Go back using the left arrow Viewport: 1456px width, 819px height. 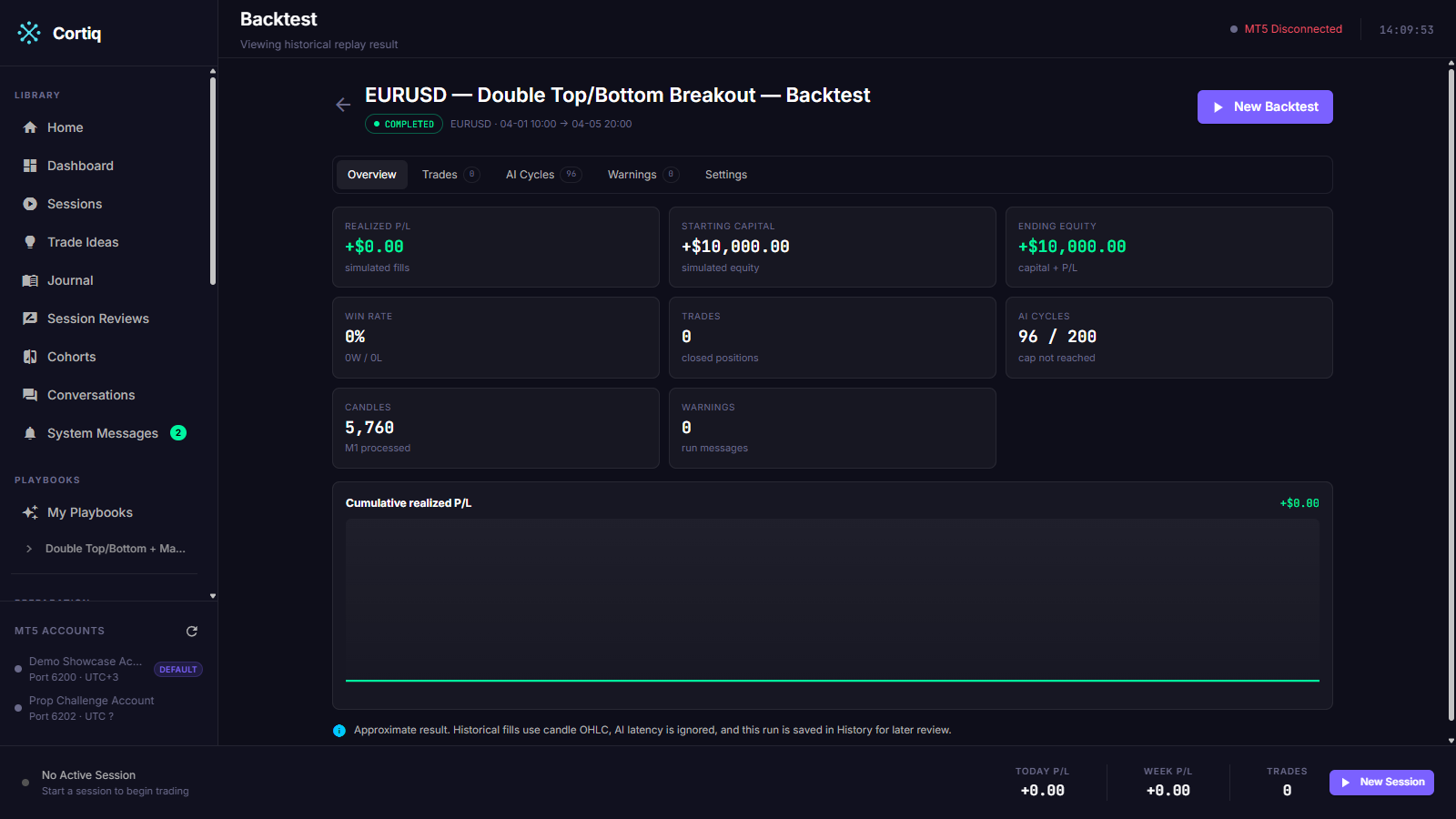(x=343, y=105)
